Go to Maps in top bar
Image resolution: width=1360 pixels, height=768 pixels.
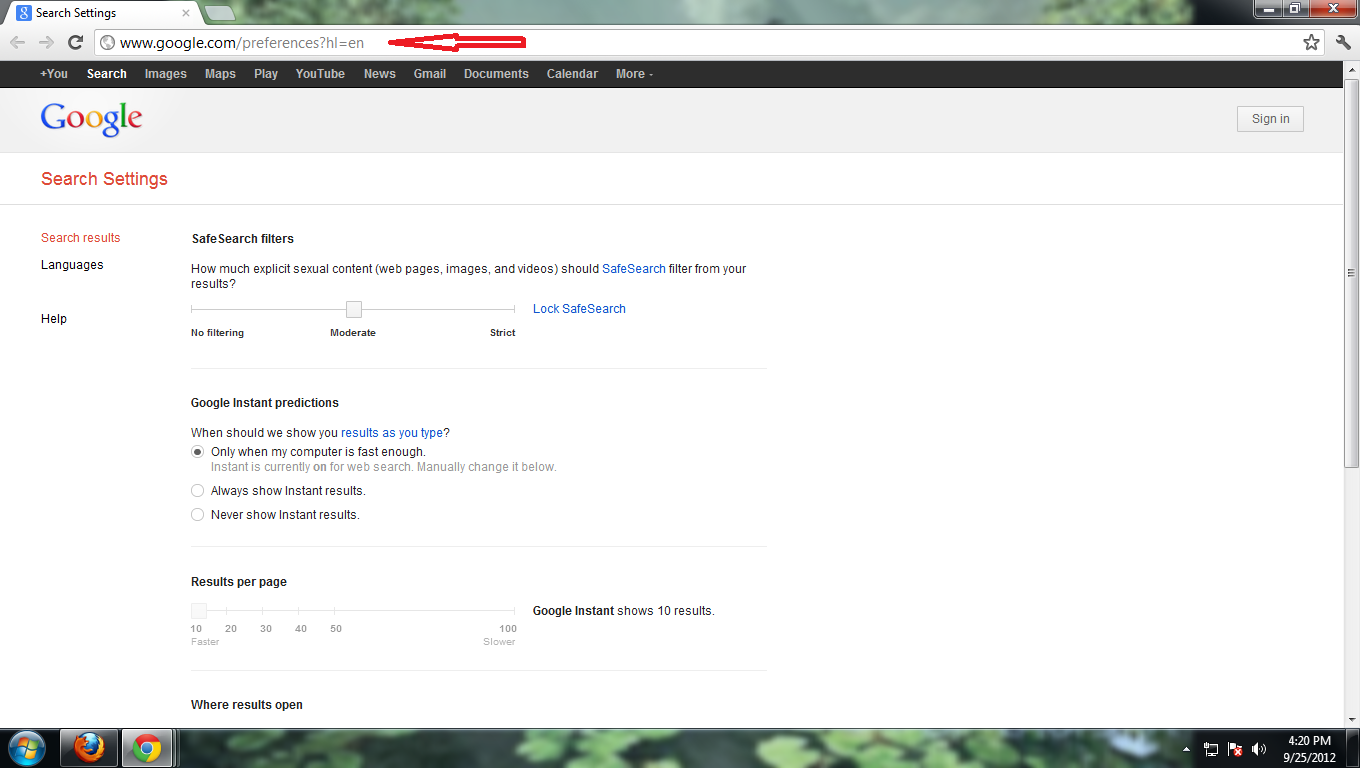[220, 74]
